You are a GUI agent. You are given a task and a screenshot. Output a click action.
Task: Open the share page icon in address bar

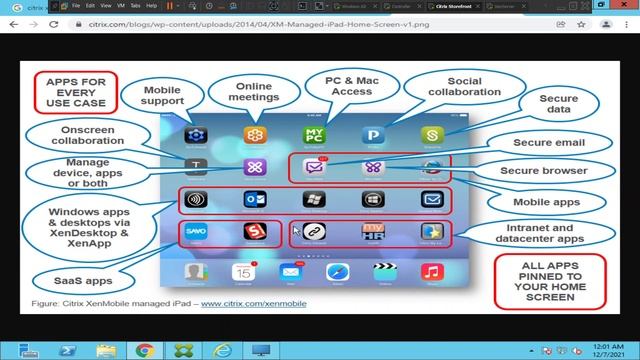pos(561,24)
